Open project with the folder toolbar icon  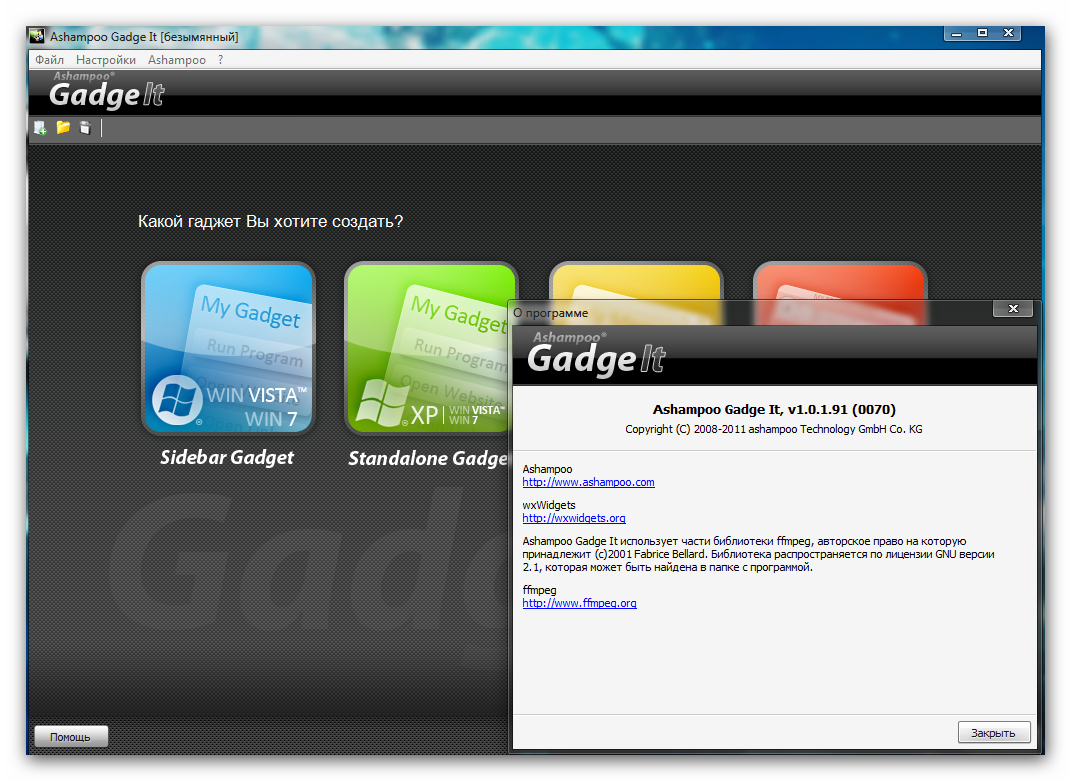coord(63,128)
